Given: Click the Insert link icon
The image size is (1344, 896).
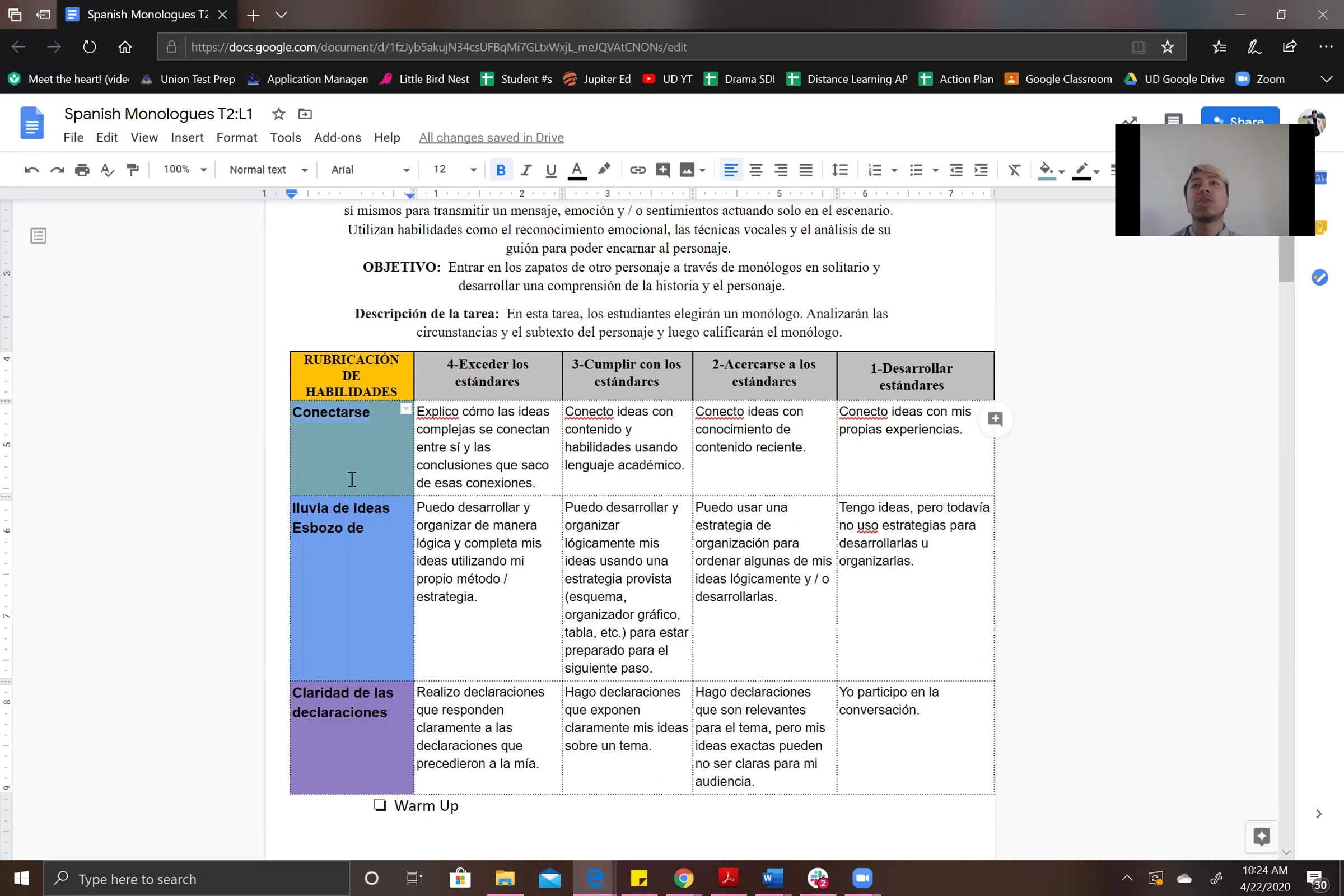Looking at the screenshot, I should pos(637,170).
